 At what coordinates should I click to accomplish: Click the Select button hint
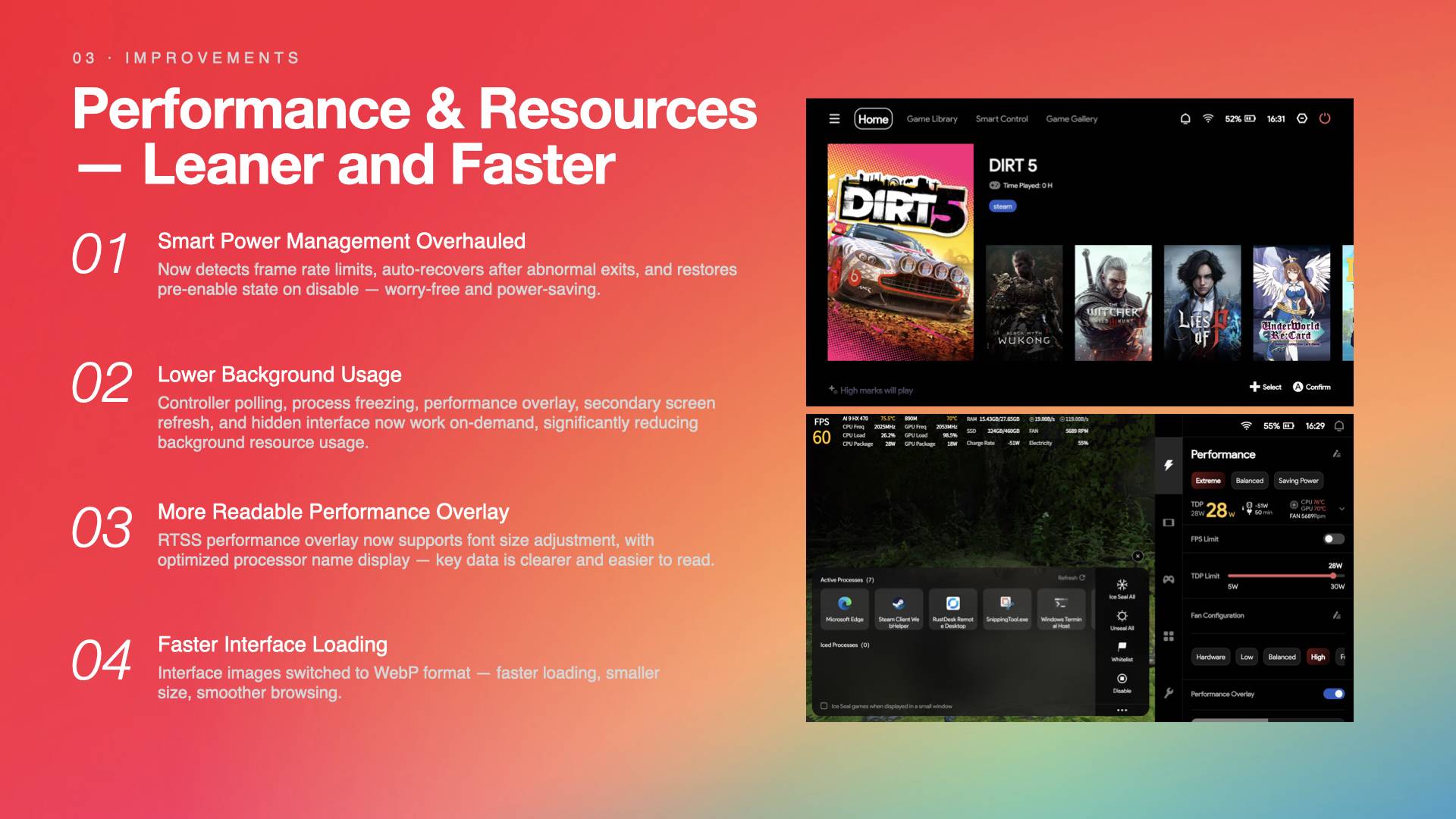(x=1266, y=387)
